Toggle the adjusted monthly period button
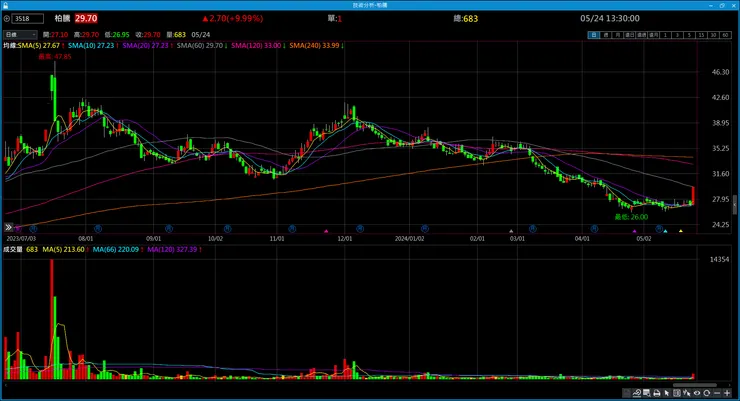The width and height of the screenshot is (740, 401). (x=654, y=35)
